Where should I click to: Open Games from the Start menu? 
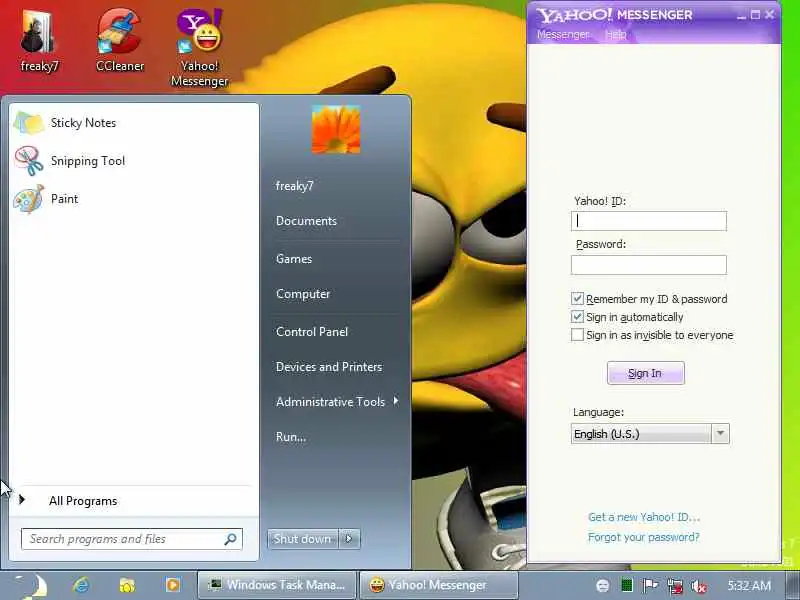294,259
